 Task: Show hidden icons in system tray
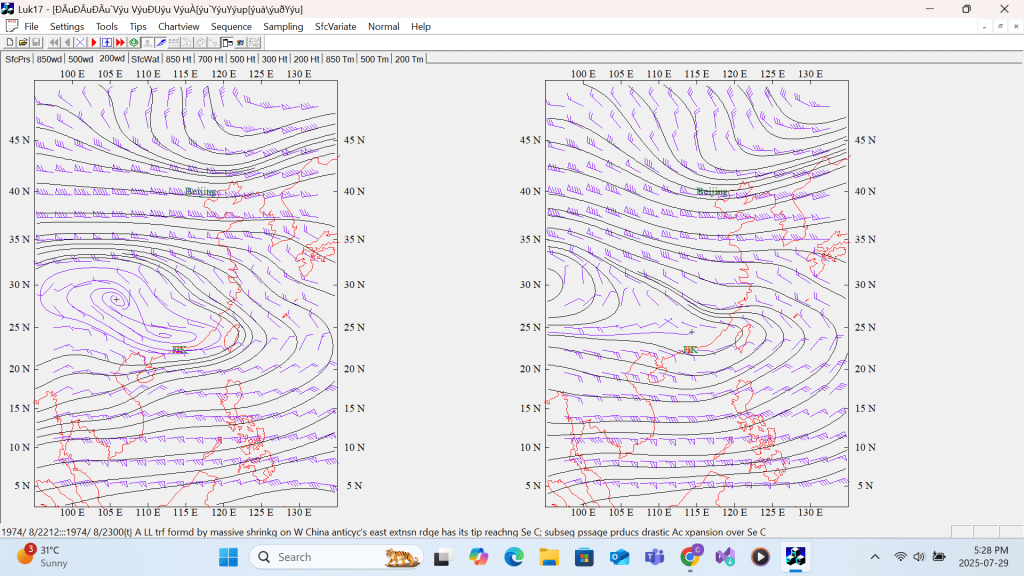[x=875, y=557]
